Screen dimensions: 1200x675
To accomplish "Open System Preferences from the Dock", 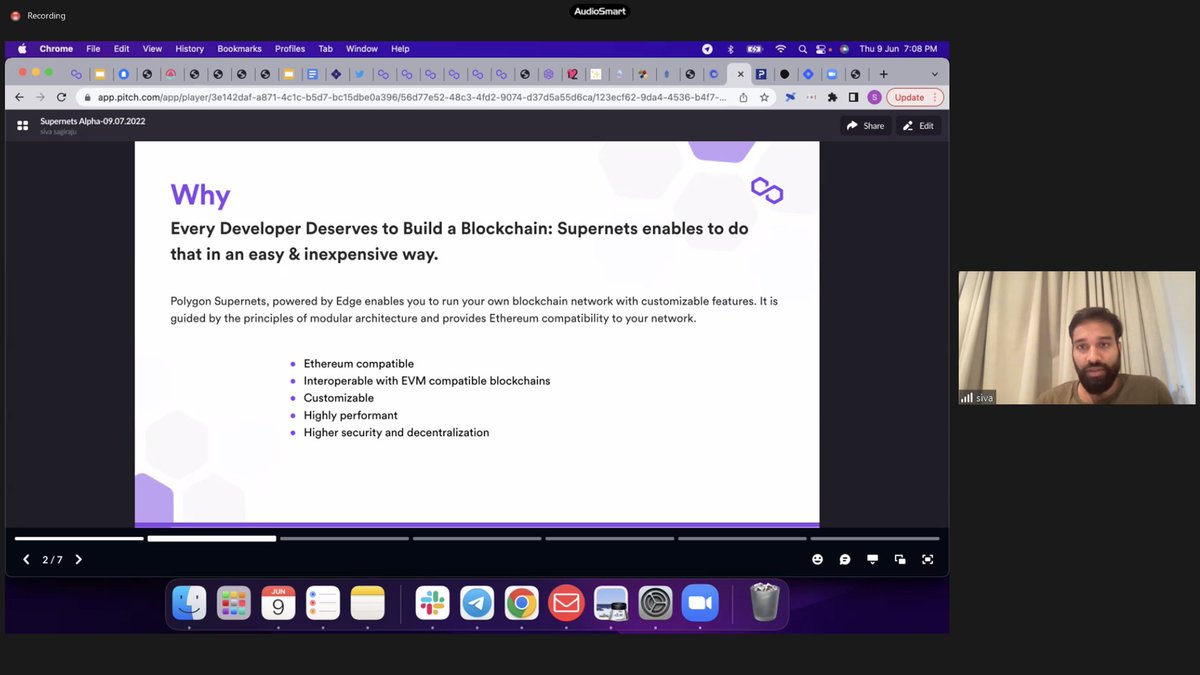I will pos(656,603).
